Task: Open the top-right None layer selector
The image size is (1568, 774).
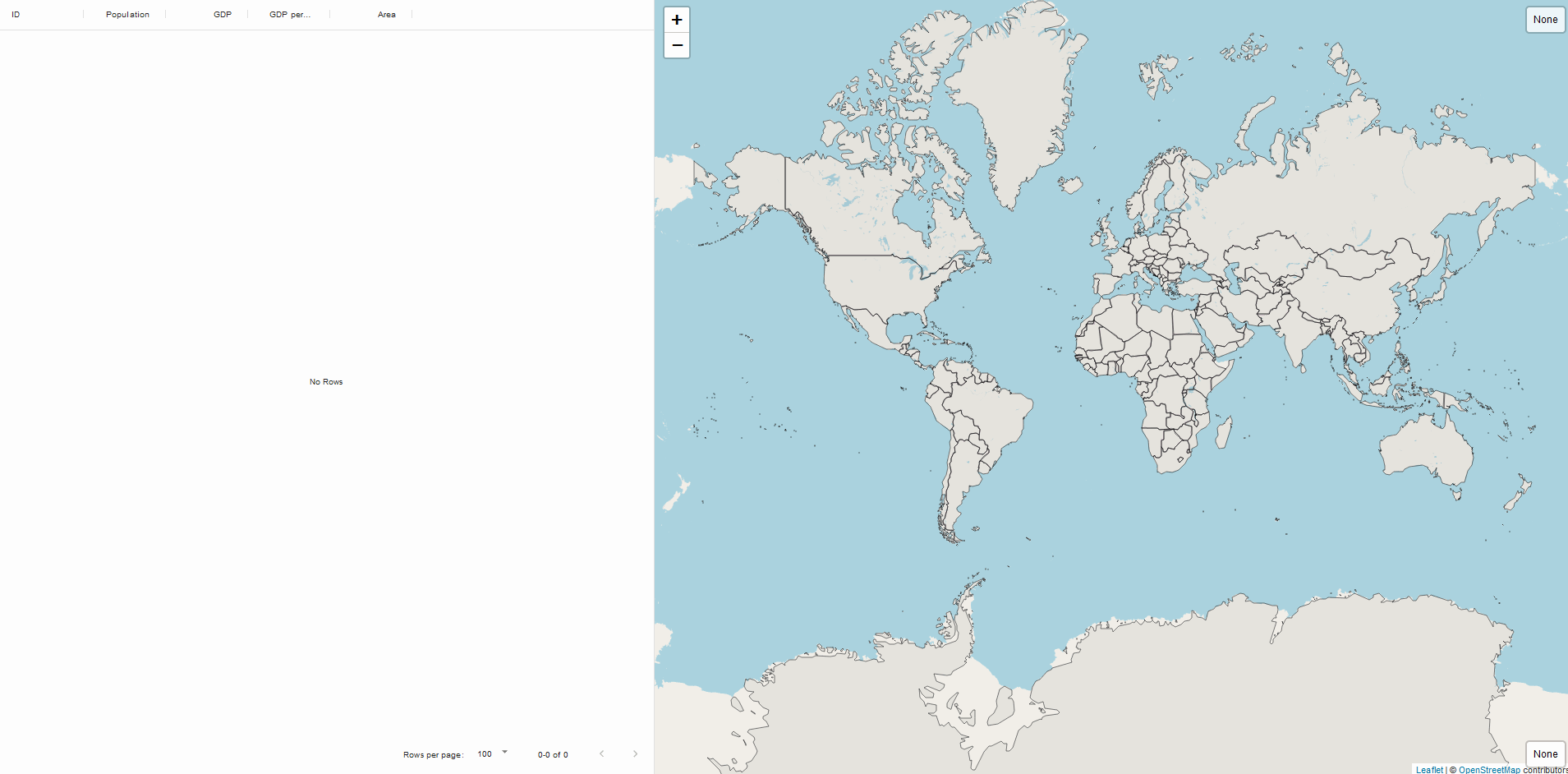Action: [1544, 19]
